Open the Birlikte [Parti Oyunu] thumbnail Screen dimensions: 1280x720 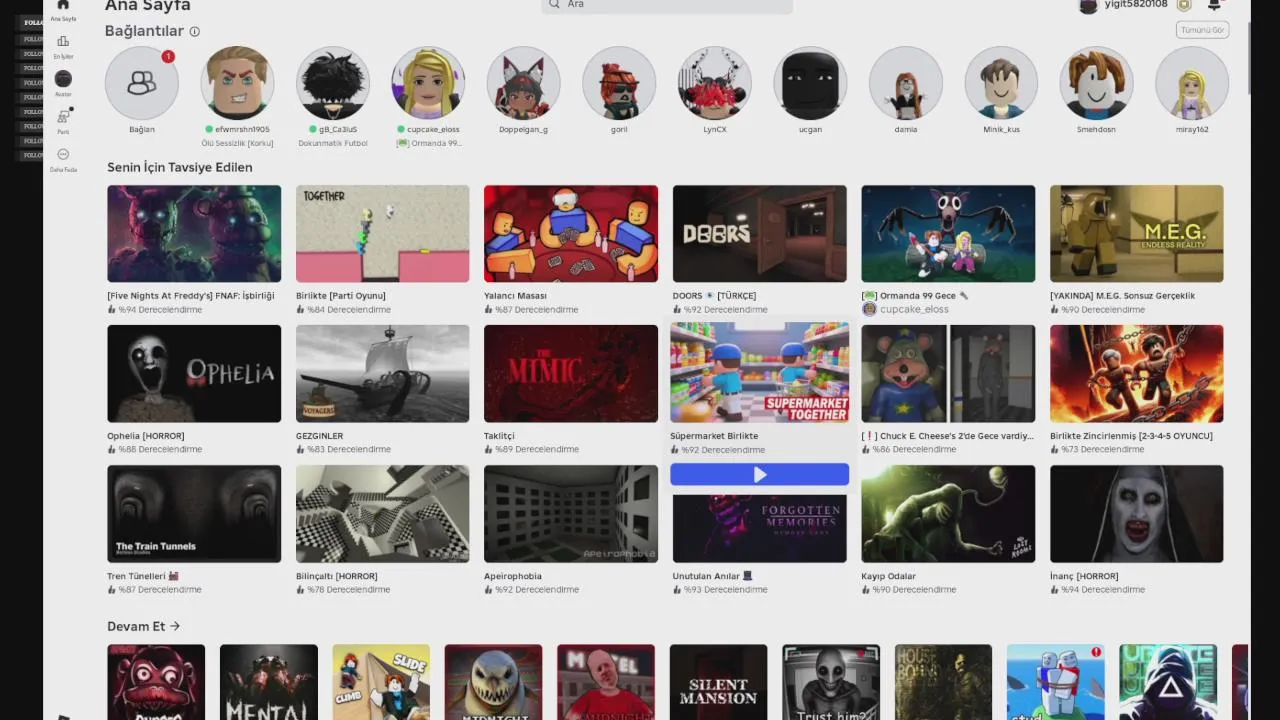[x=383, y=234]
